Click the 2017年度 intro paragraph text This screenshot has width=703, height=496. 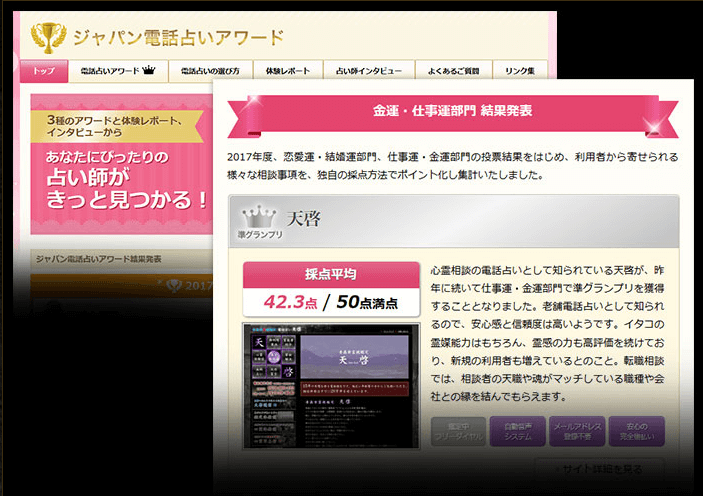tap(452, 166)
